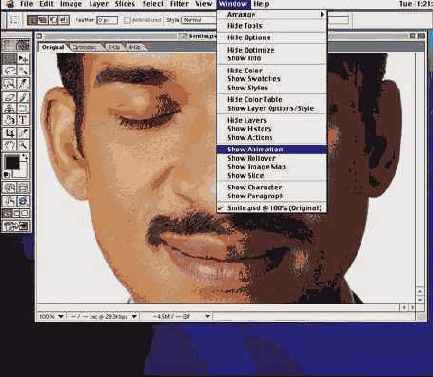The height and width of the screenshot is (377, 433).
Task: Switch to the Optimized tab
Action: (x=85, y=47)
